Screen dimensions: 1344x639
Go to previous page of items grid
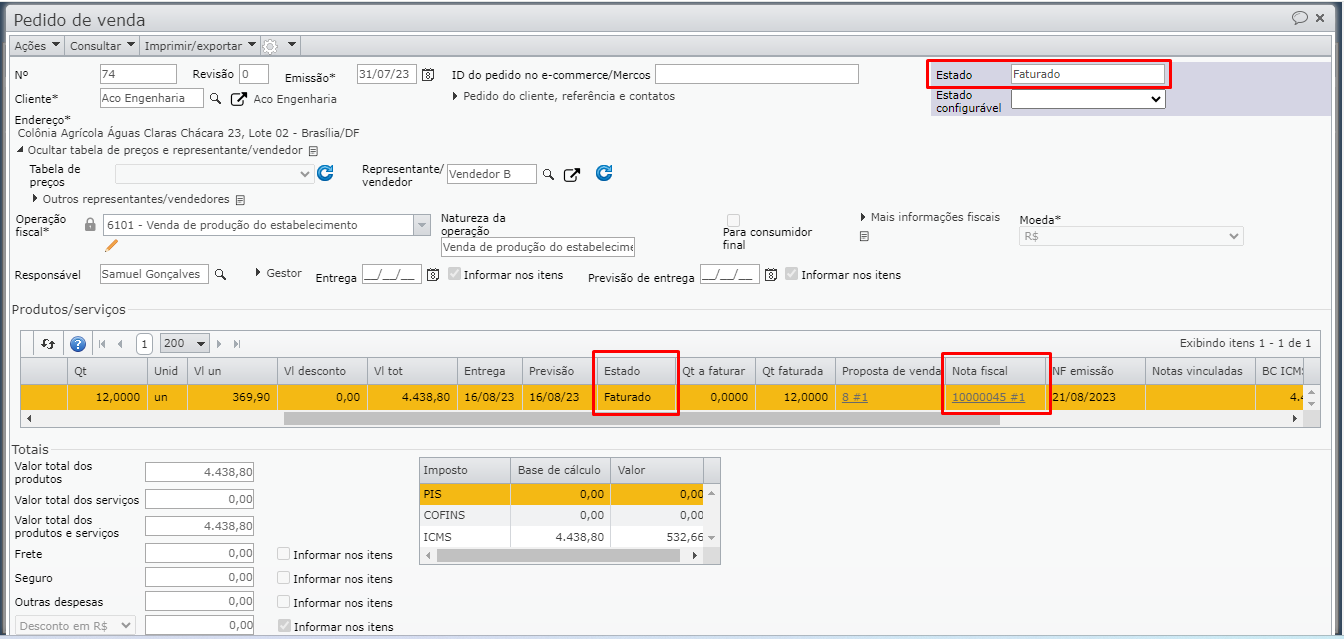121,343
